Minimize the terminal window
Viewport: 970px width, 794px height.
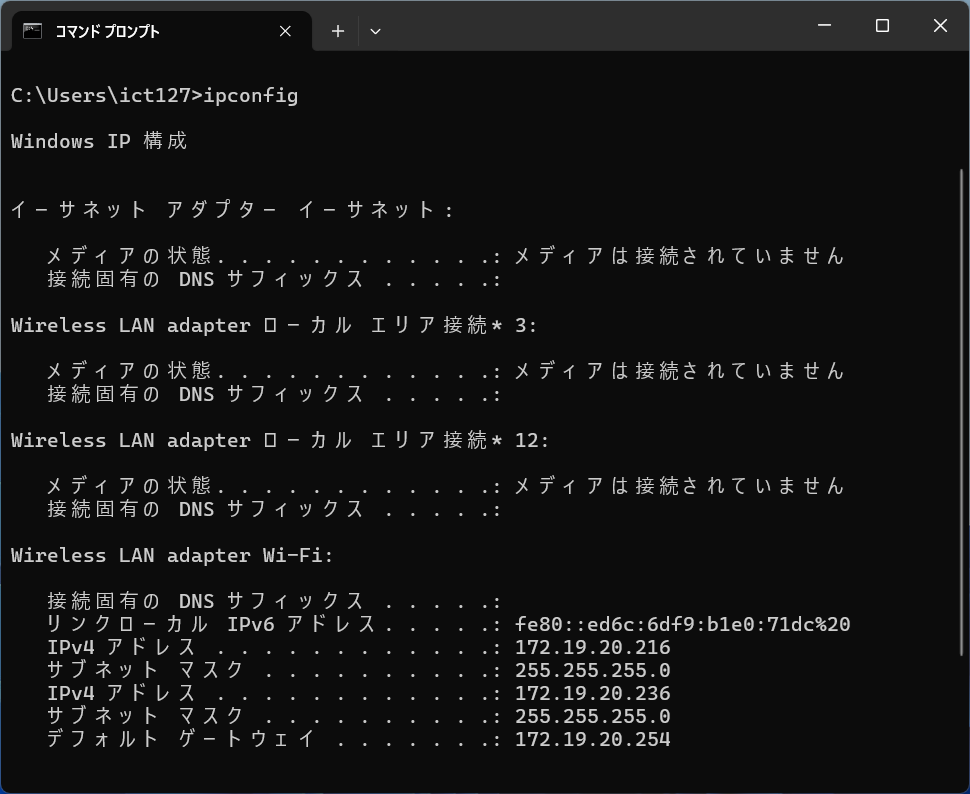pyautogui.click(x=824, y=26)
